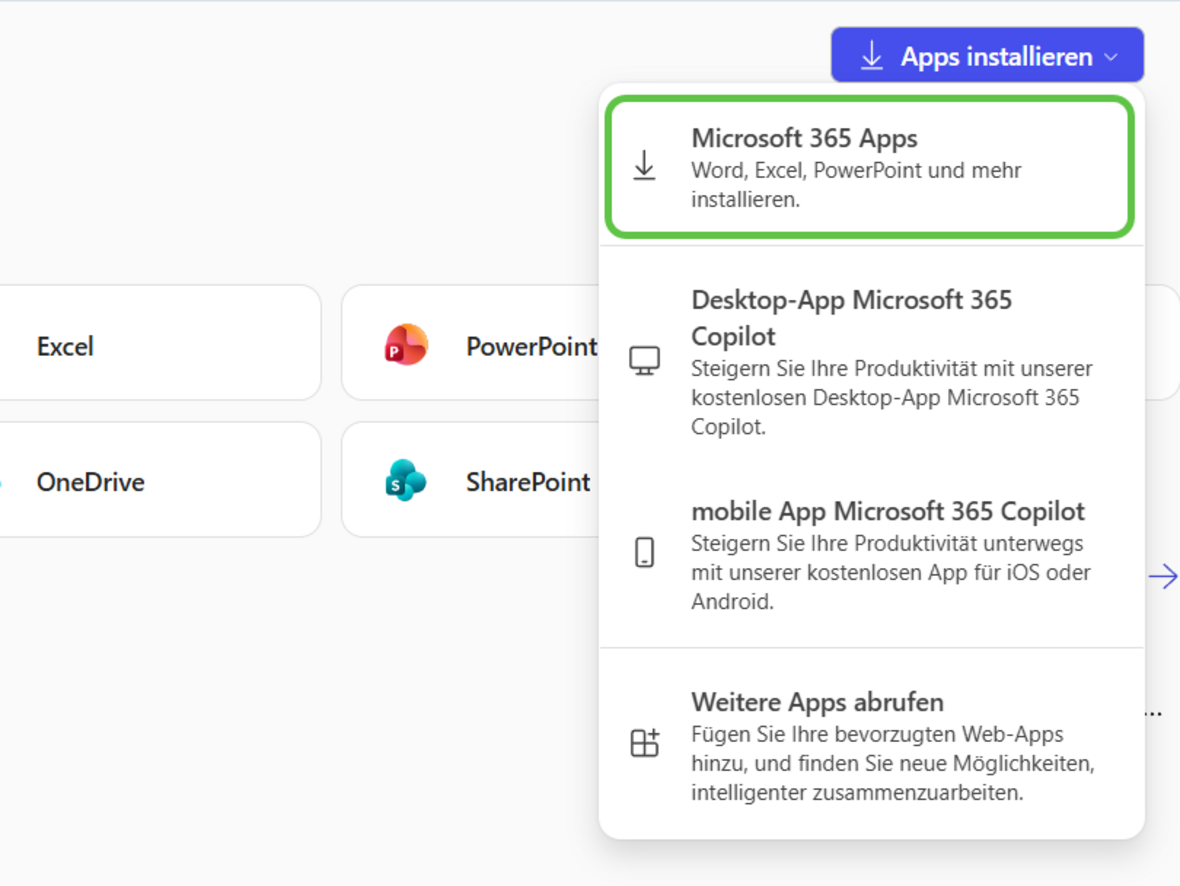The width and height of the screenshot is (1180, 886).
Task: Click the blue right arrow at screen edge
Action: (1162, 576)
